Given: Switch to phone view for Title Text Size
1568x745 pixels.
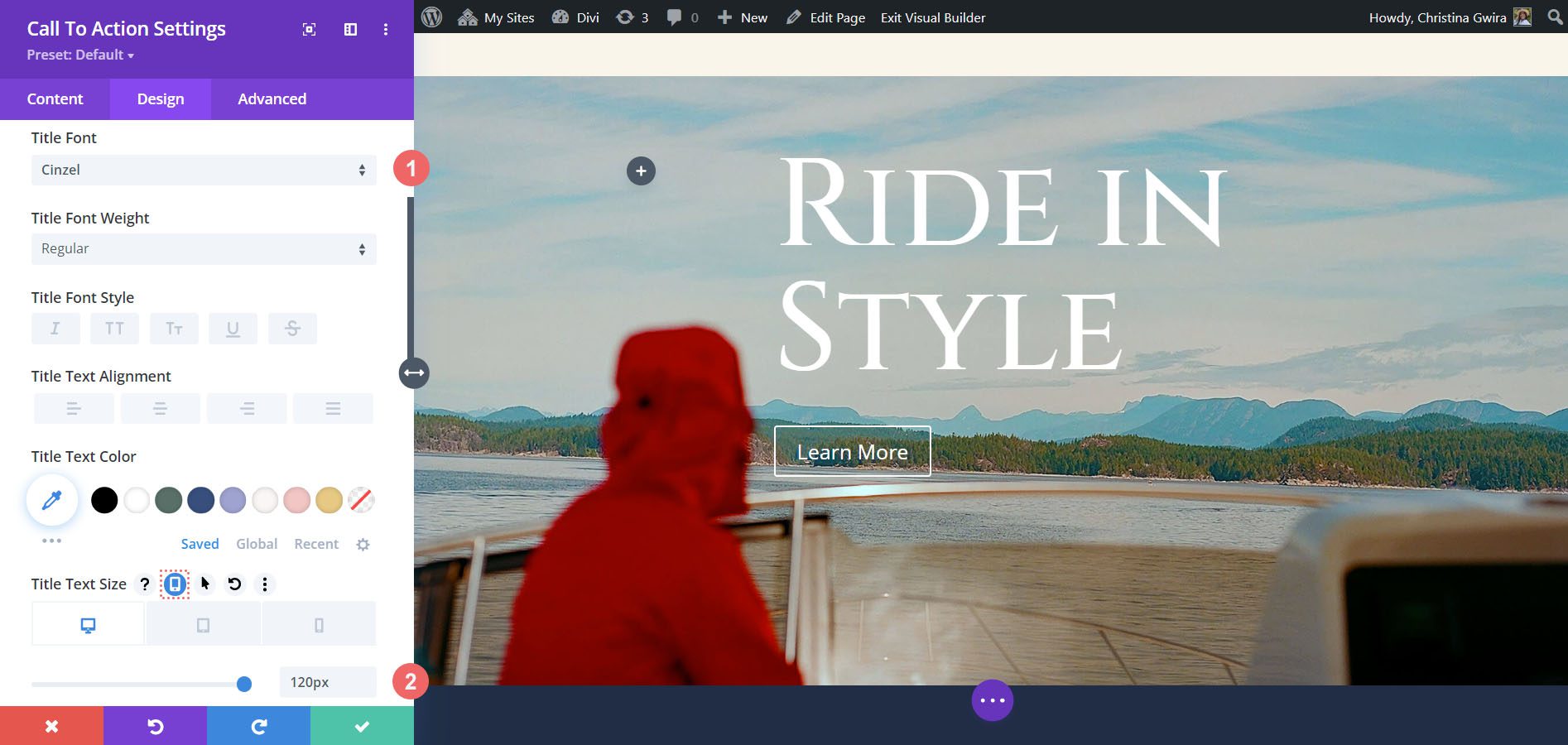Looking at the screenshot, I should [x=319, y=623].
